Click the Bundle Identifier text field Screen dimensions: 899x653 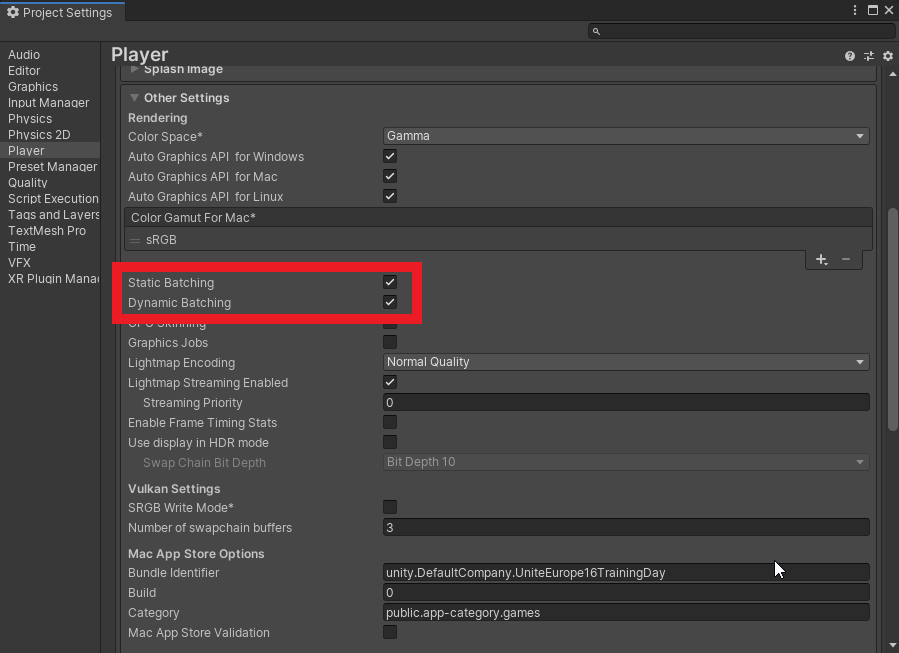pos(626,573)
